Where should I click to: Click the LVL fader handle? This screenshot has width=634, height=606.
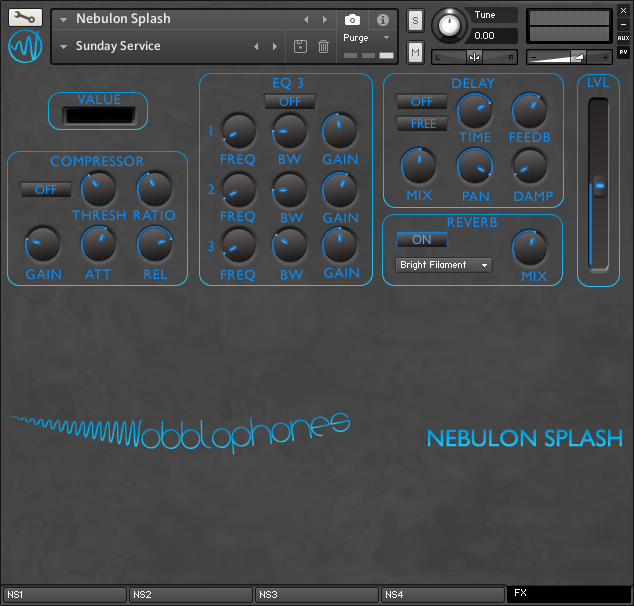coord(600,186)
